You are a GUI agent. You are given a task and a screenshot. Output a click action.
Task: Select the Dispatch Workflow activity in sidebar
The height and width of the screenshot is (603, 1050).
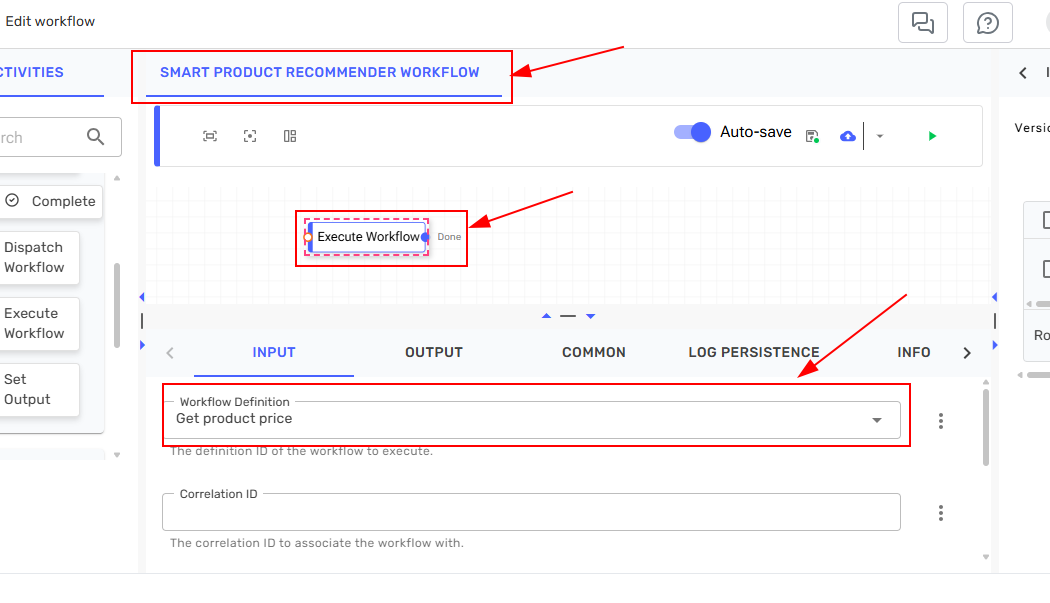tap(38, 257)
